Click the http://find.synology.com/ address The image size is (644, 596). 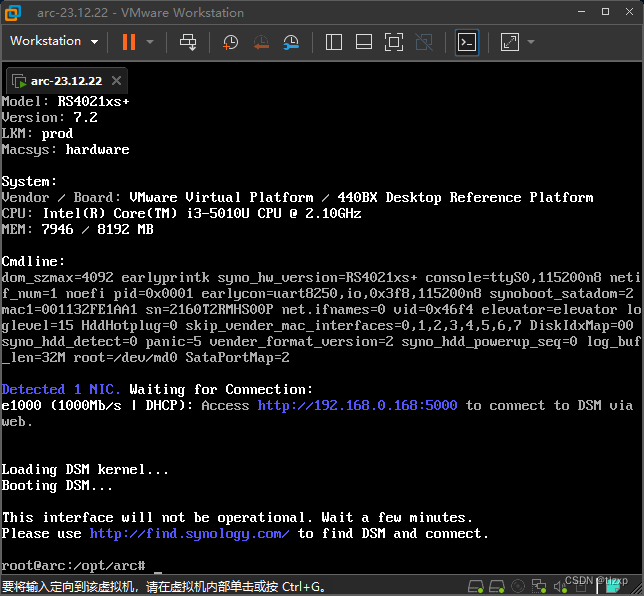[189, 534]
